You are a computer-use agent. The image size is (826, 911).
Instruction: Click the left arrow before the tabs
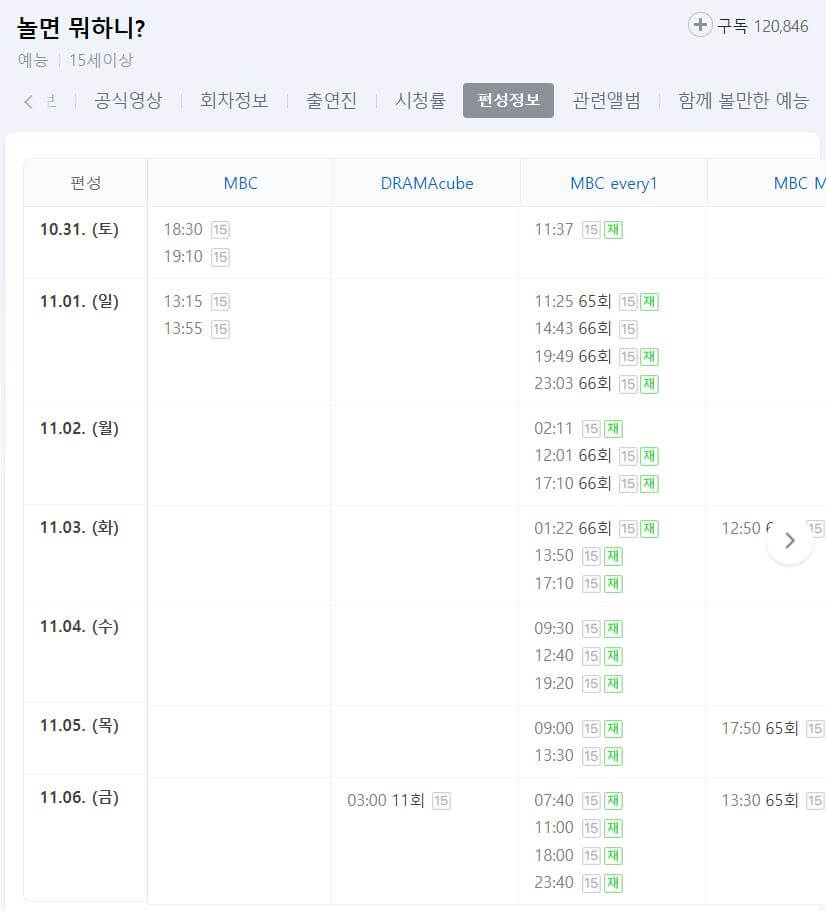tap(28, 102)
